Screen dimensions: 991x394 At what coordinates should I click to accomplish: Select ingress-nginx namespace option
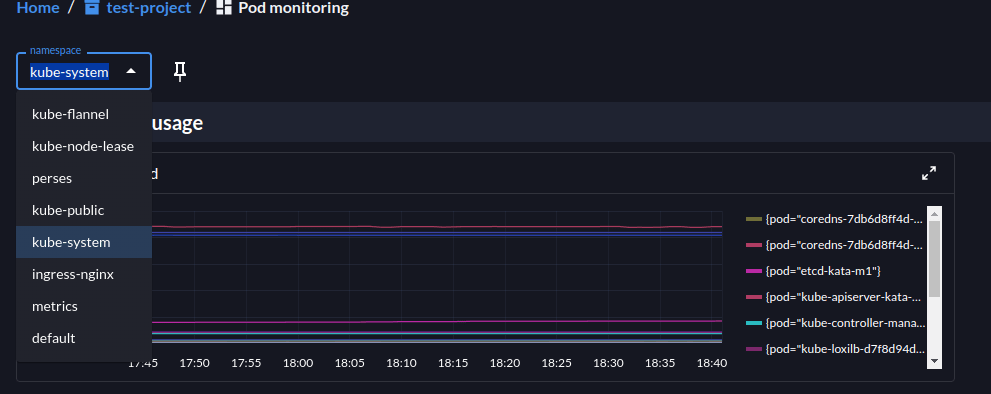pyautogui.click(x=84, y=274)
